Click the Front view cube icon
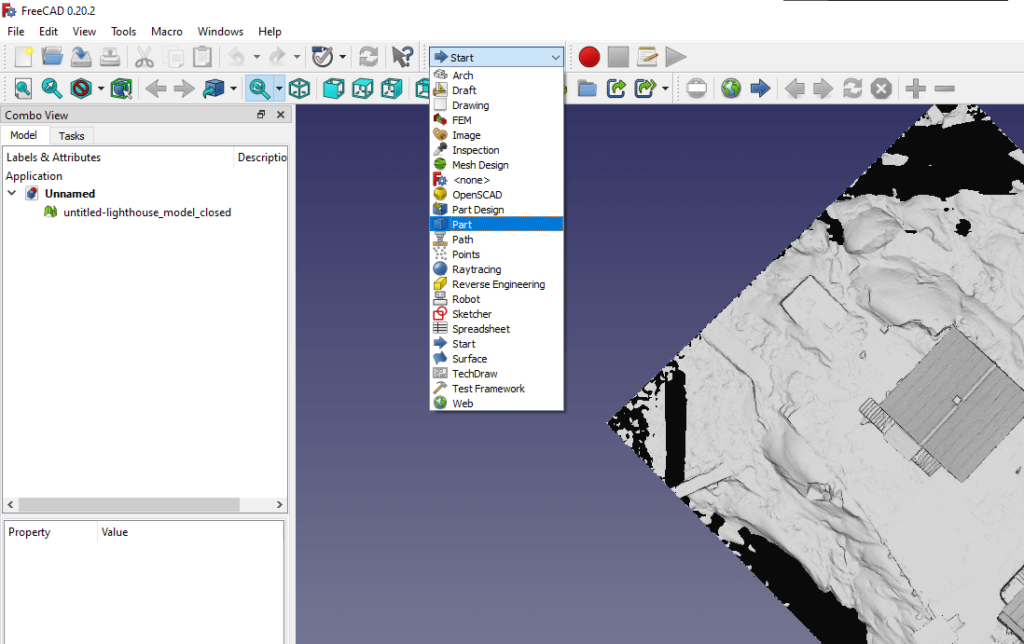1024x644 pixels. point(333,89)
